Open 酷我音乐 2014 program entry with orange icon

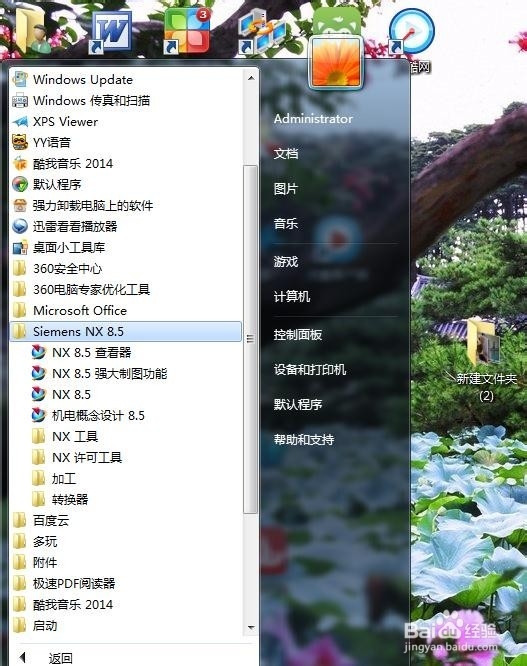63,164
